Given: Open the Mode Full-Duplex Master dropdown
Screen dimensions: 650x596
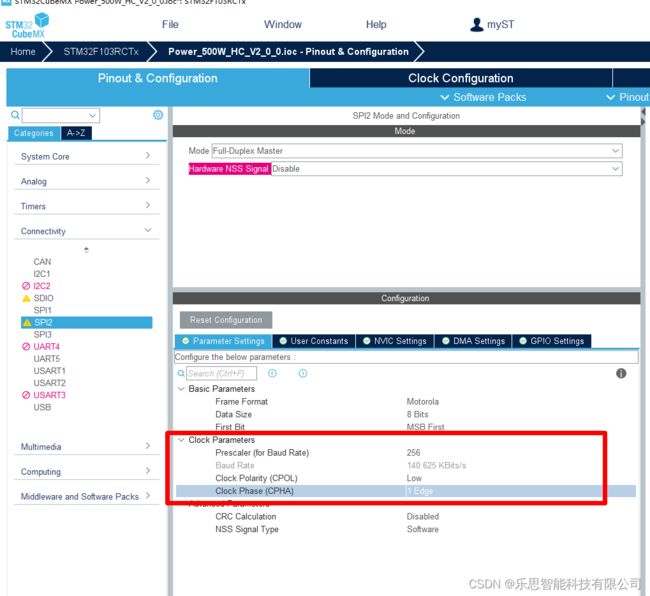Looking at the screenshot, I should (x=417, y=151).
